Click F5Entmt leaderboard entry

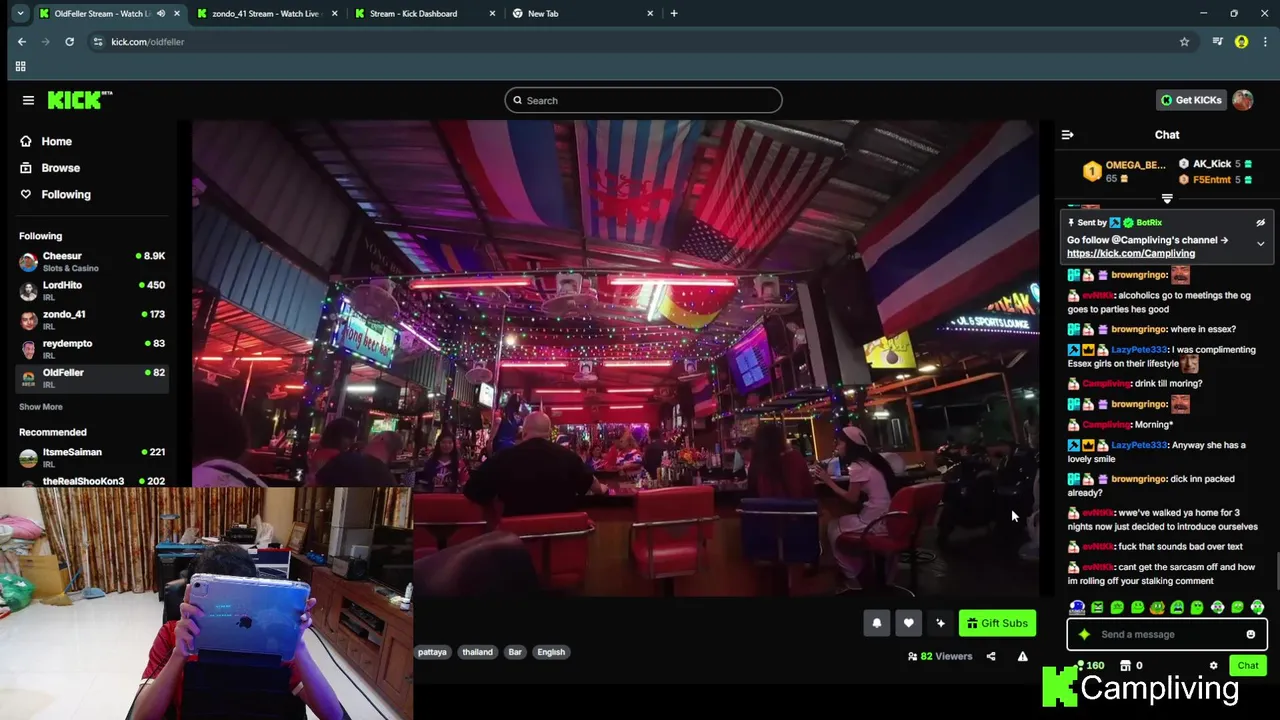(1215, 180)
